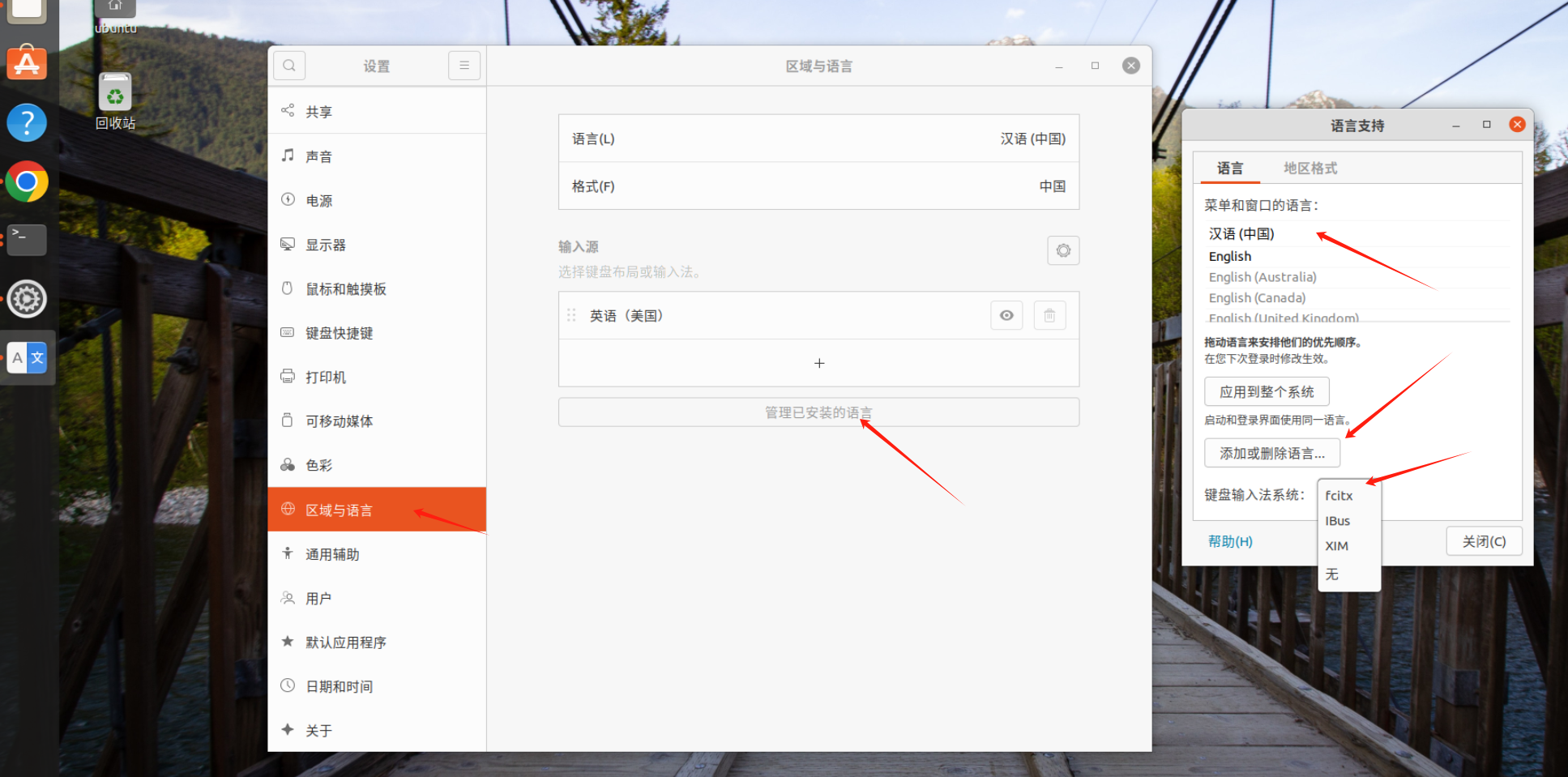Open 鼠标和触摸板 settings in the sidebar
1568x777 pixels.
point(377,289)
